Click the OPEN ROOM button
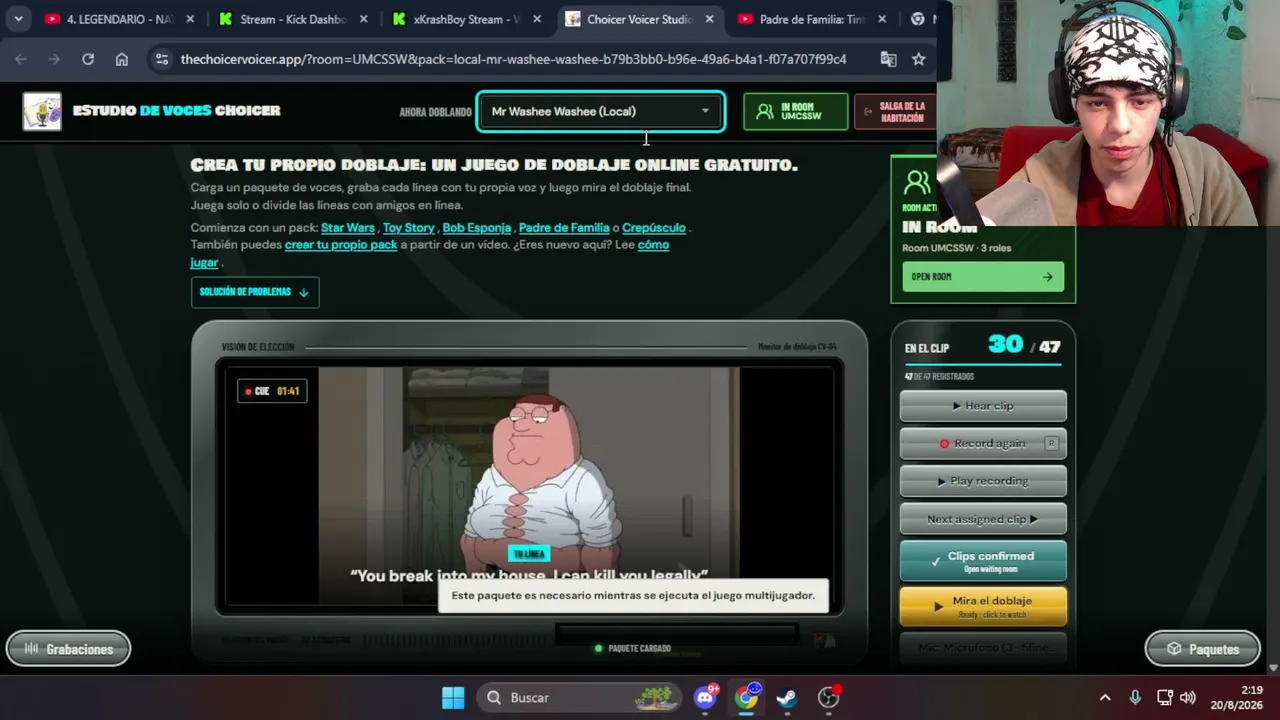The width and height of the screenshot is (1280, 720). click(983, 277)
